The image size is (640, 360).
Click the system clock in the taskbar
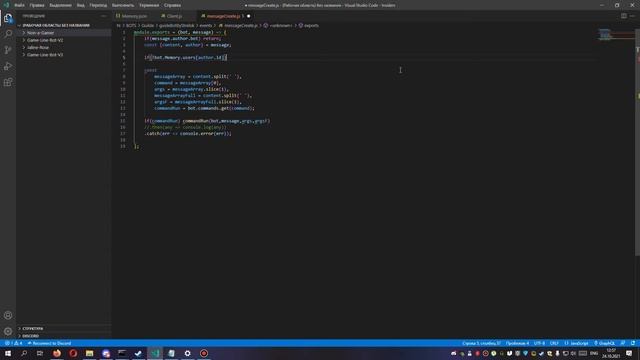(x=611, y=353)
